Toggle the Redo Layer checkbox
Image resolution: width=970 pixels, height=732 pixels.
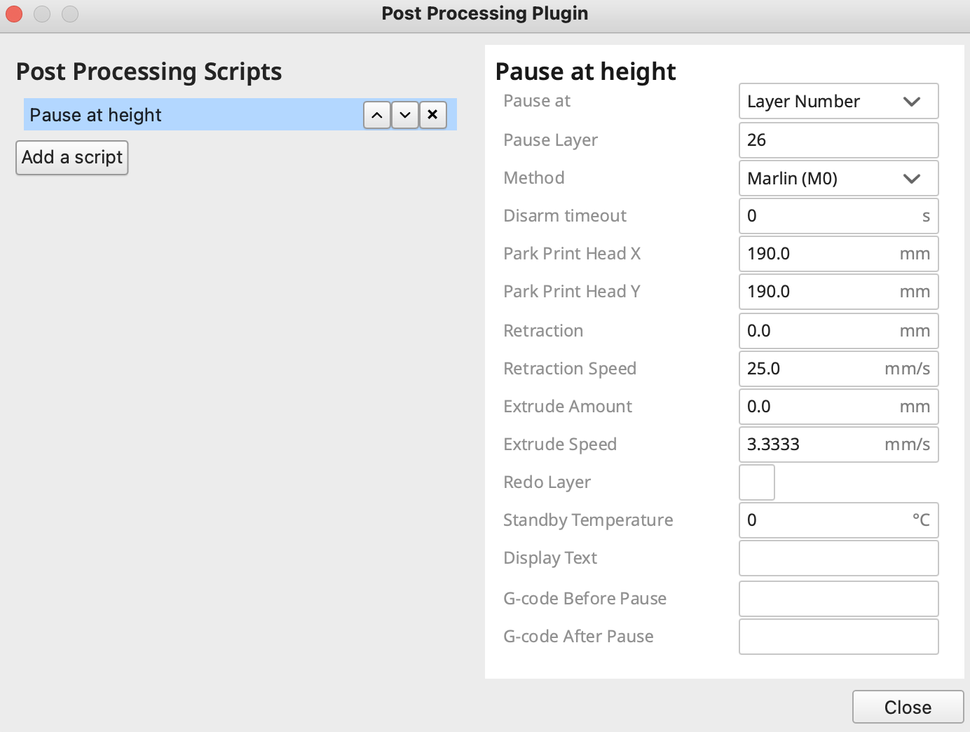point(756,483)
